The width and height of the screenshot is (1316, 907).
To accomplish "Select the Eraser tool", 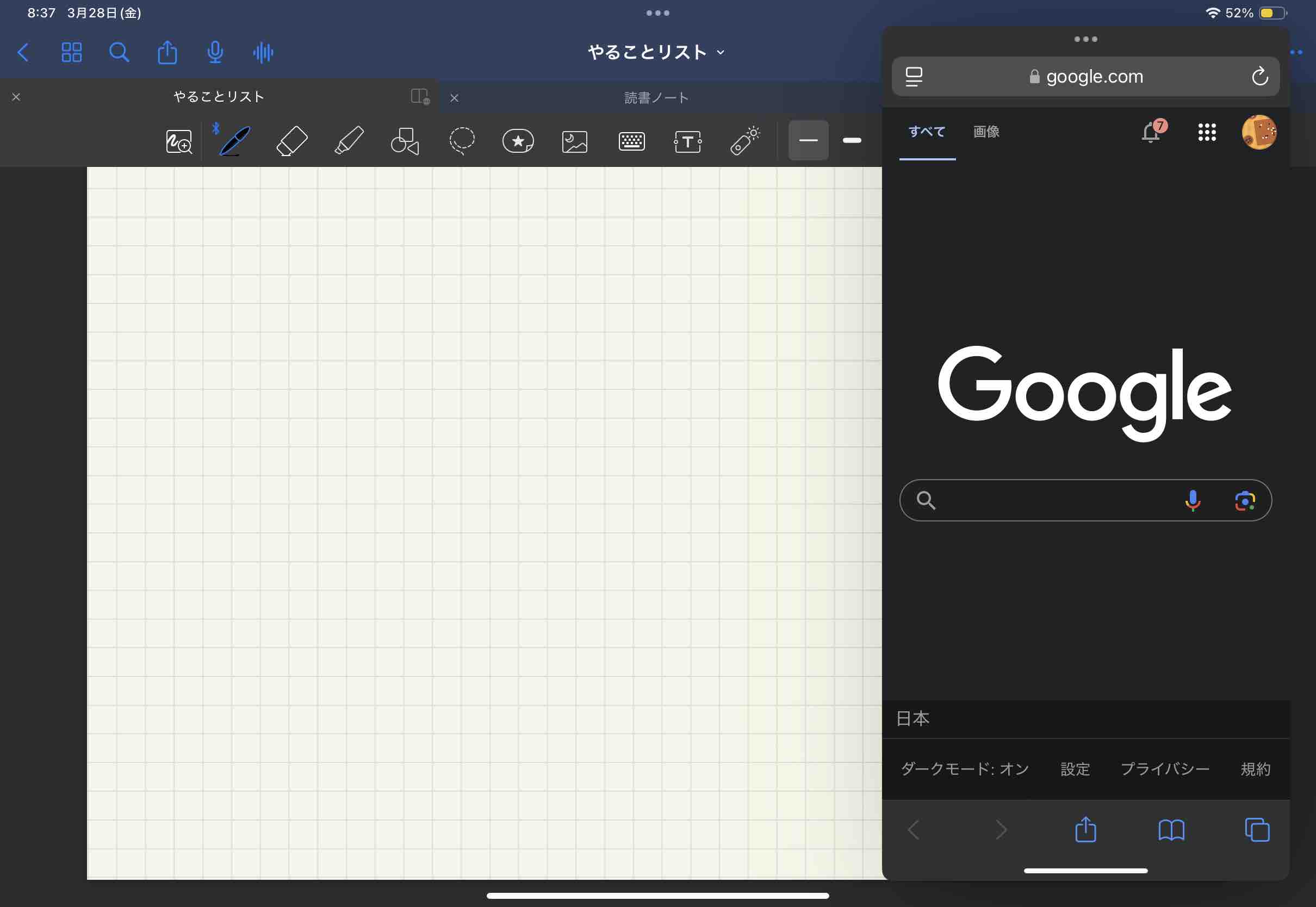I will pyautogui.click(x=291, y=140).
